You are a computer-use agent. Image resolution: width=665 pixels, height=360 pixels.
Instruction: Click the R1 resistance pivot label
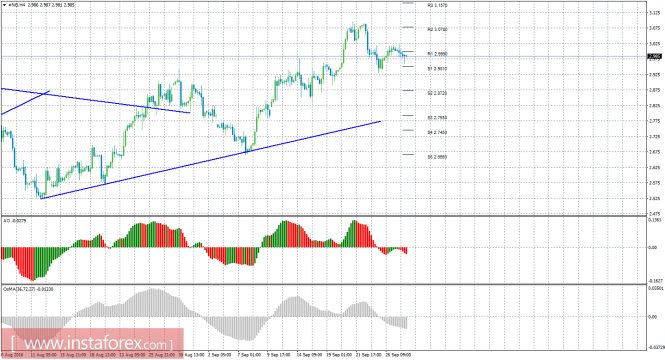click(x=437, y=54)
